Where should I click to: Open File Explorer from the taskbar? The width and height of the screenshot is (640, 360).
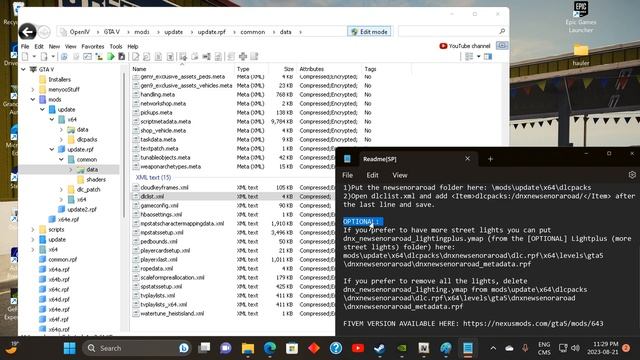tap(248, 348)
